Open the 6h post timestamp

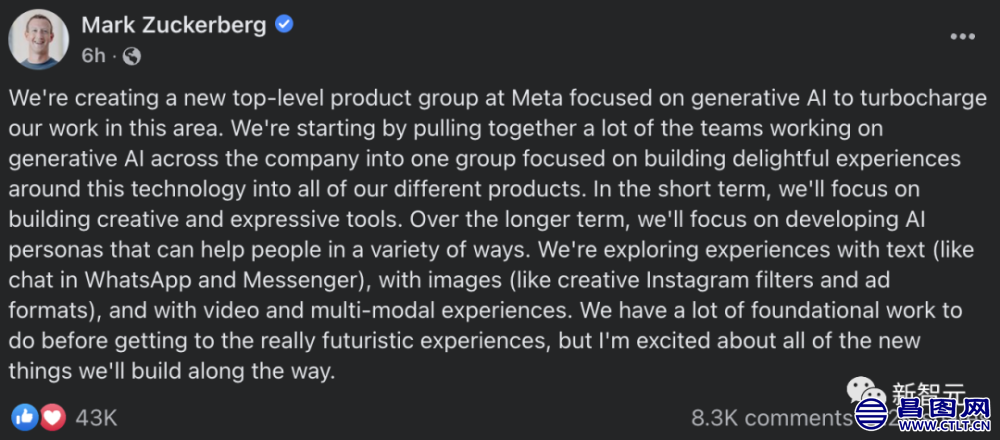pos(93,56)
